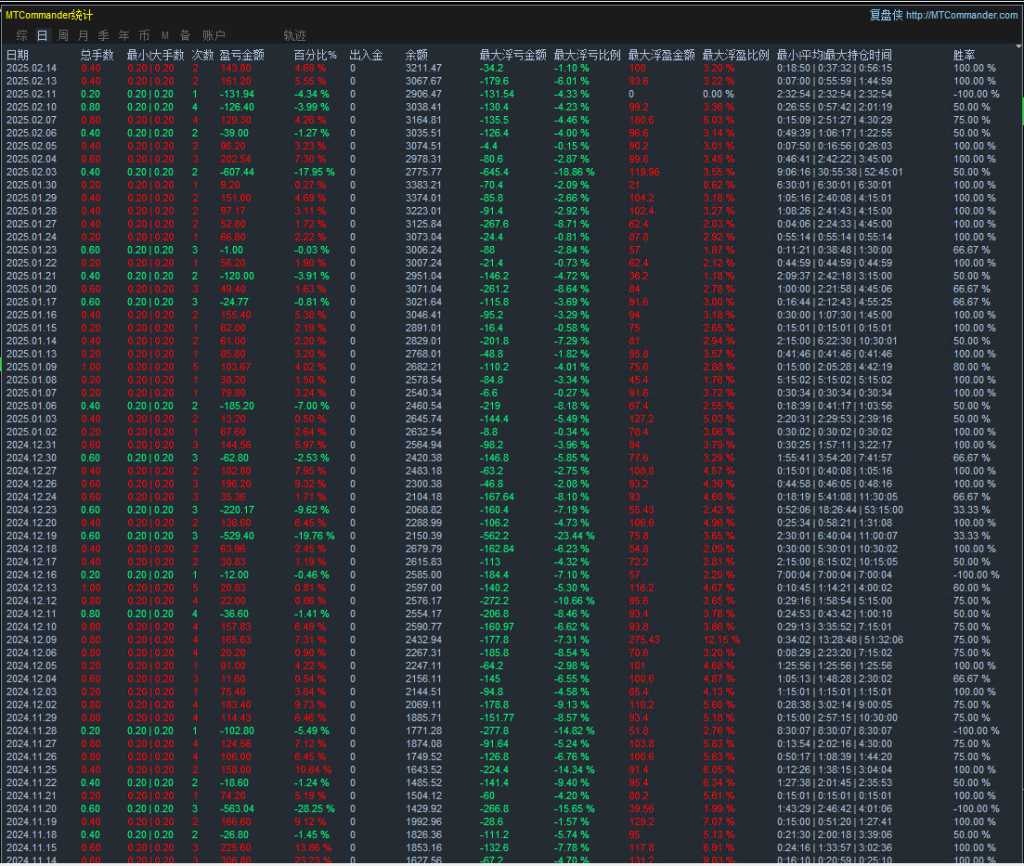Open the 周 (weekly) statistics tab

click(x=64, y=35)
